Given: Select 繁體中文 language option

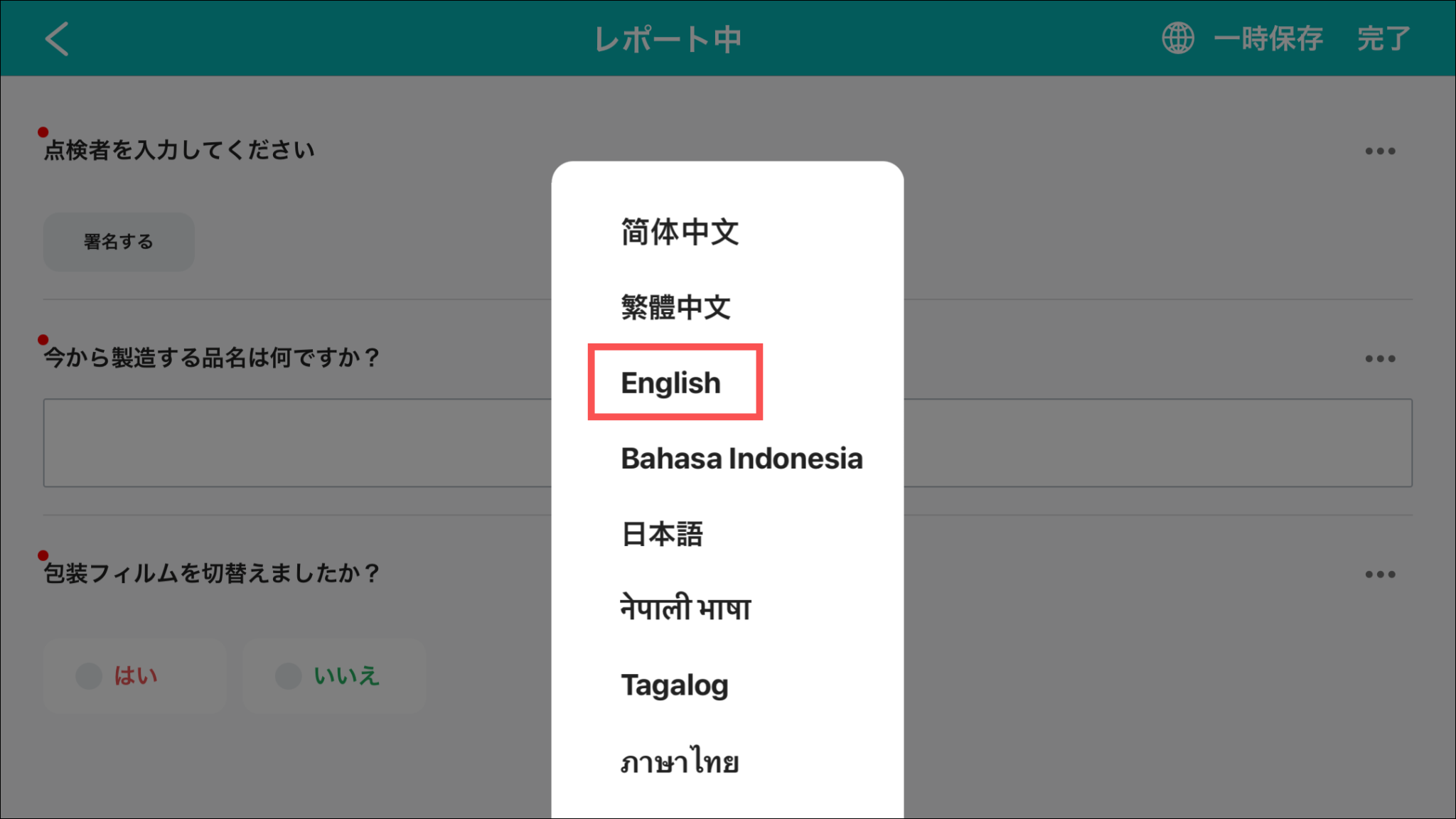Looking at the screenshot, I should click(675, 307).
